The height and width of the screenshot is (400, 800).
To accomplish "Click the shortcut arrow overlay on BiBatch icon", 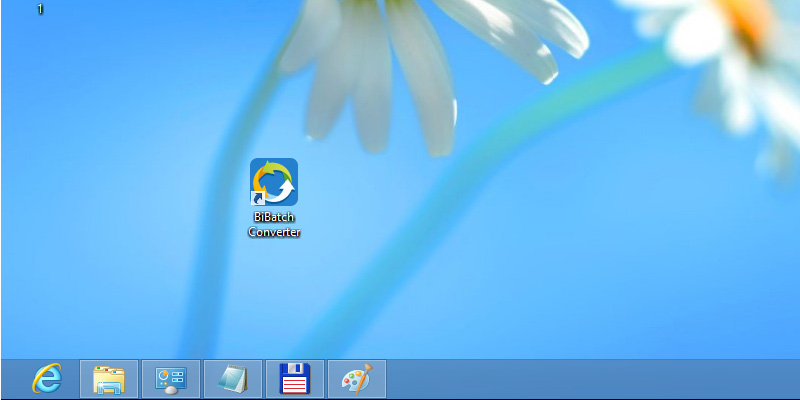I will click(257, 199).
